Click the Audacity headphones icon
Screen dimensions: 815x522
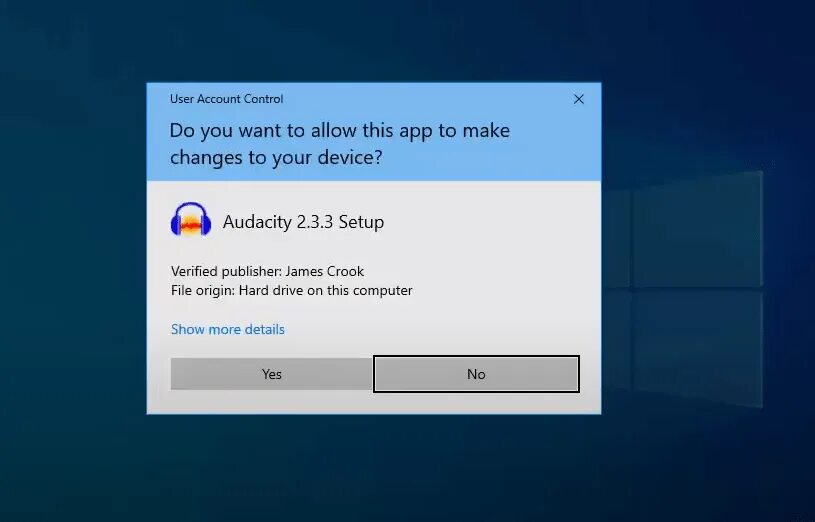pyautogui.click(x=191, y=220)
